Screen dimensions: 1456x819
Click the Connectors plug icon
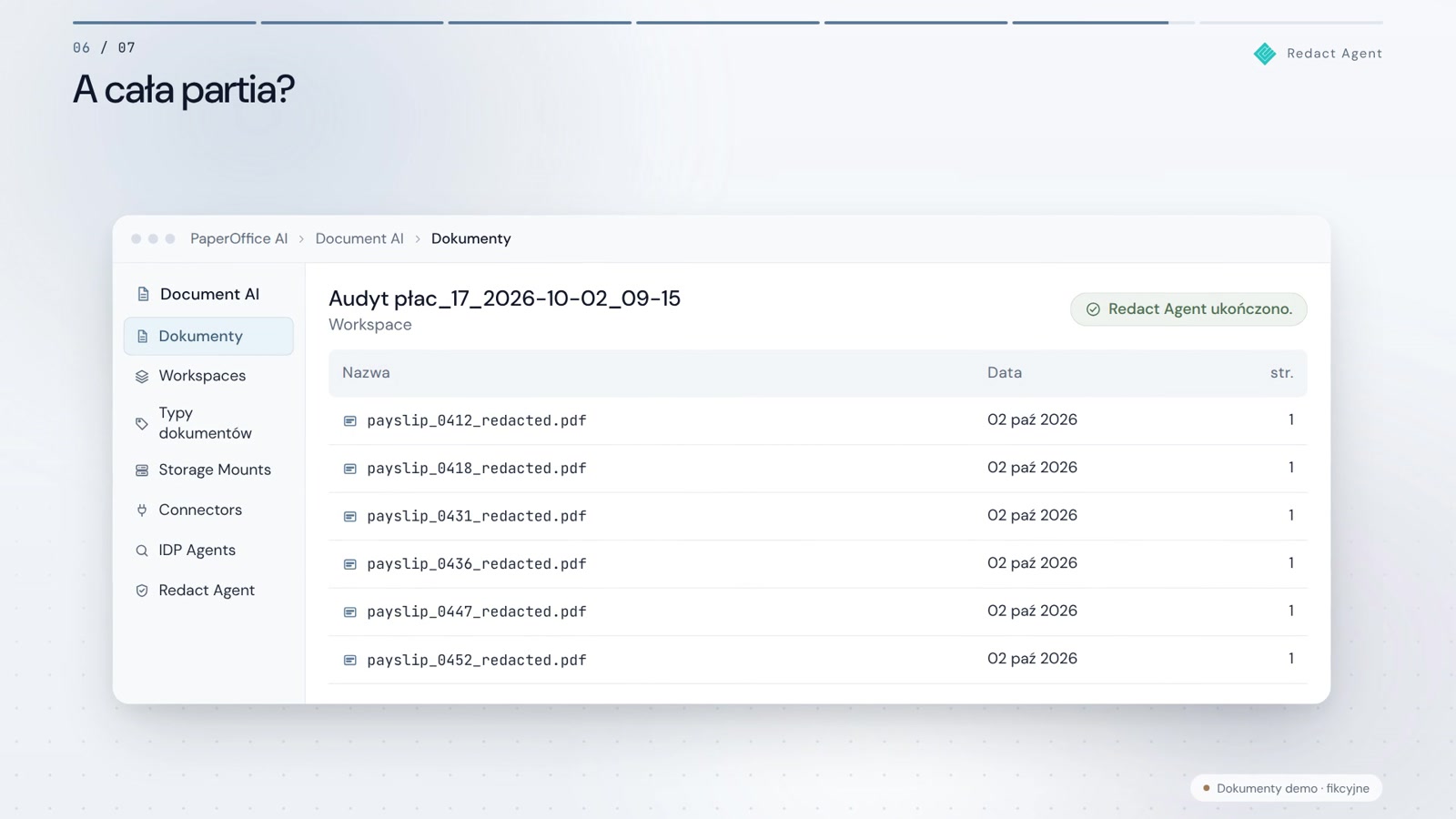coord(142,511)
